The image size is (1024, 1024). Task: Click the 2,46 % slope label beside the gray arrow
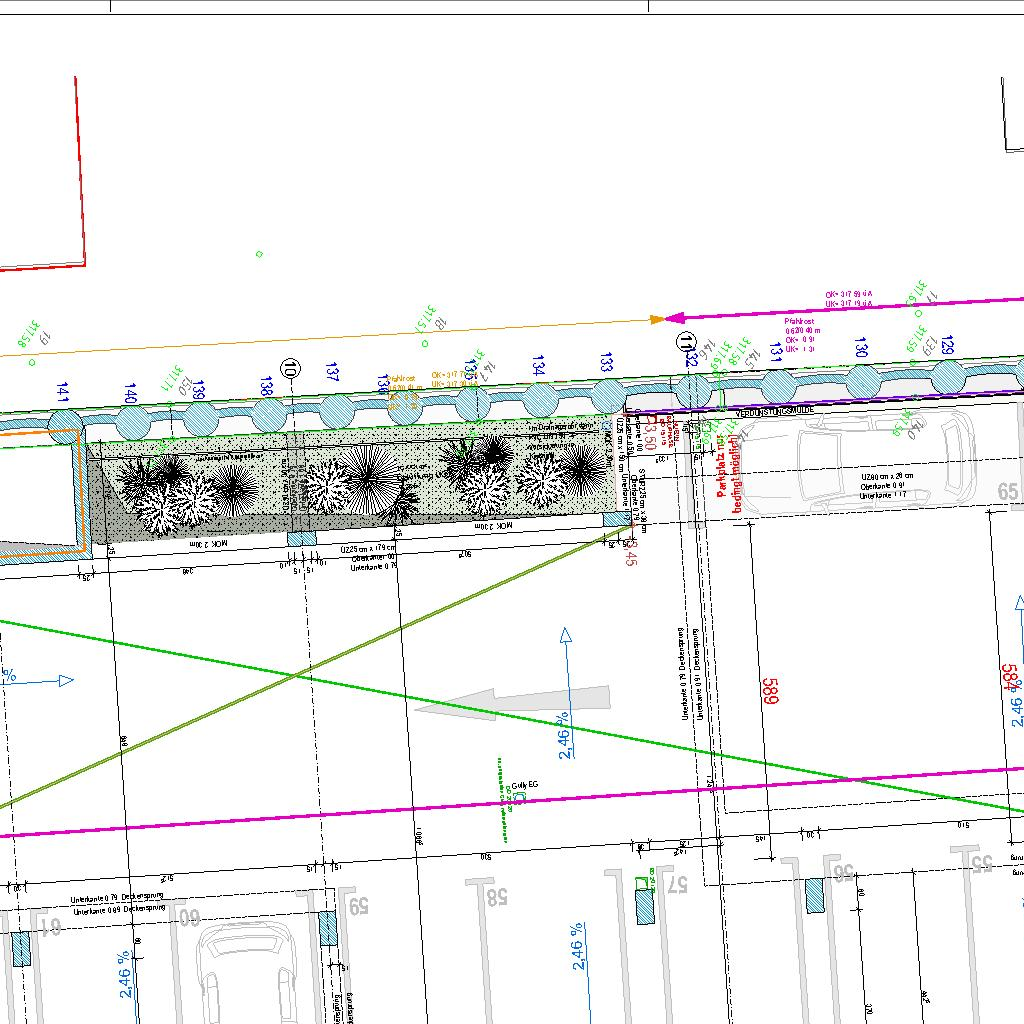click(563, 735)
